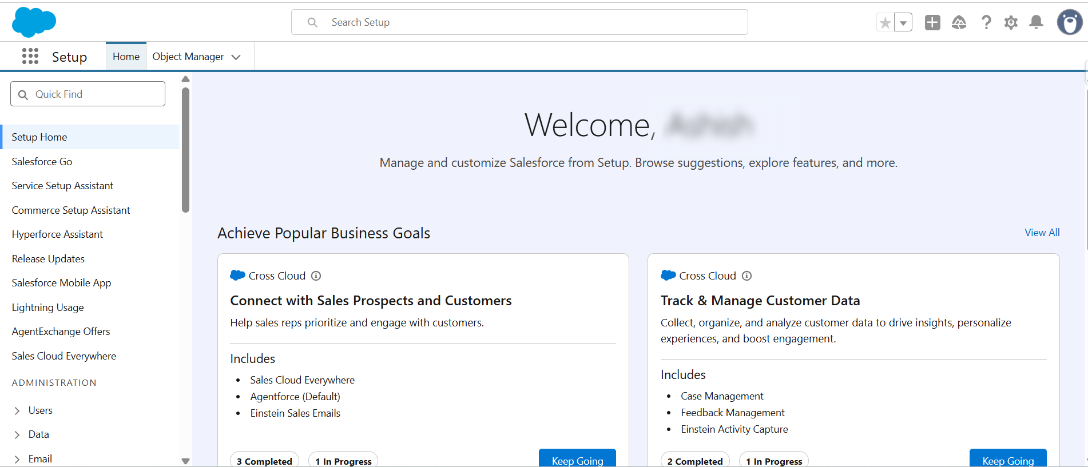Click the Salesforce cloud logo
1088x467 pixels.
(x=34, y=22)
